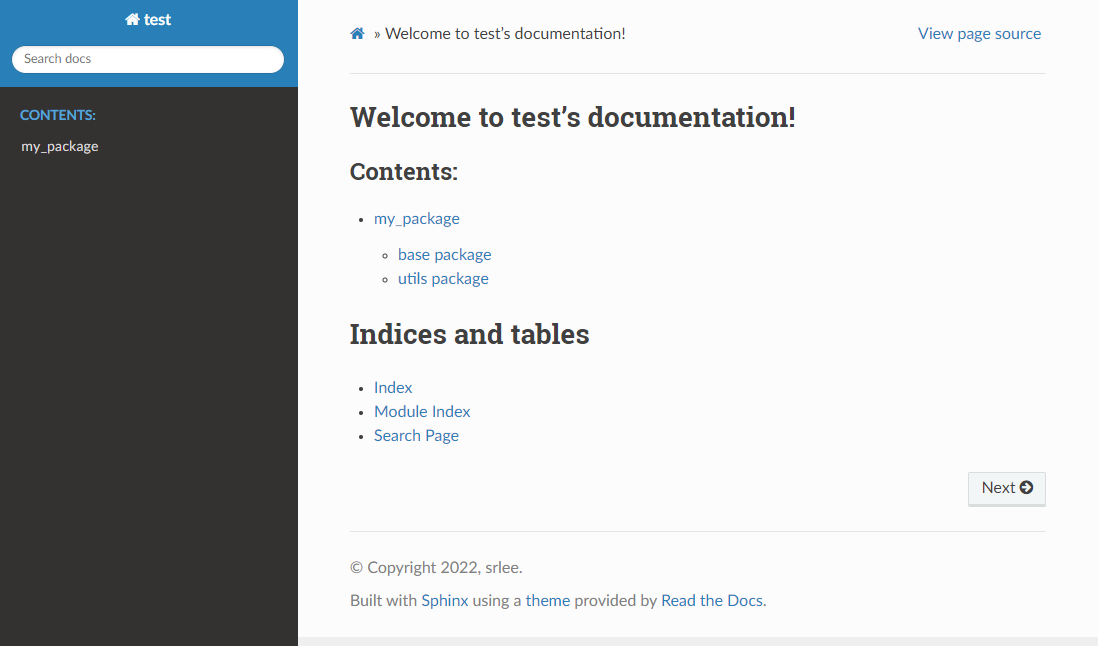
Task: Follow the Sphinx link in the footer
Action: click(445, 601)
